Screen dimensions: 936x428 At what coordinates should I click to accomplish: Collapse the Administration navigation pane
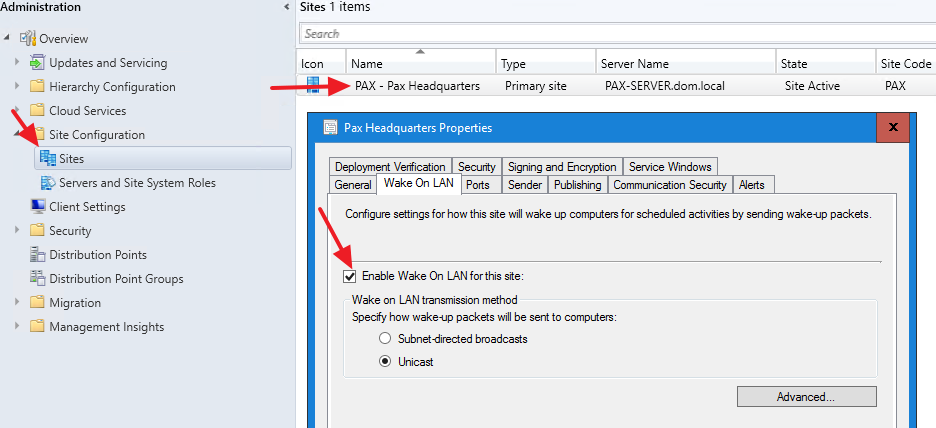click(x=288, y=8)
